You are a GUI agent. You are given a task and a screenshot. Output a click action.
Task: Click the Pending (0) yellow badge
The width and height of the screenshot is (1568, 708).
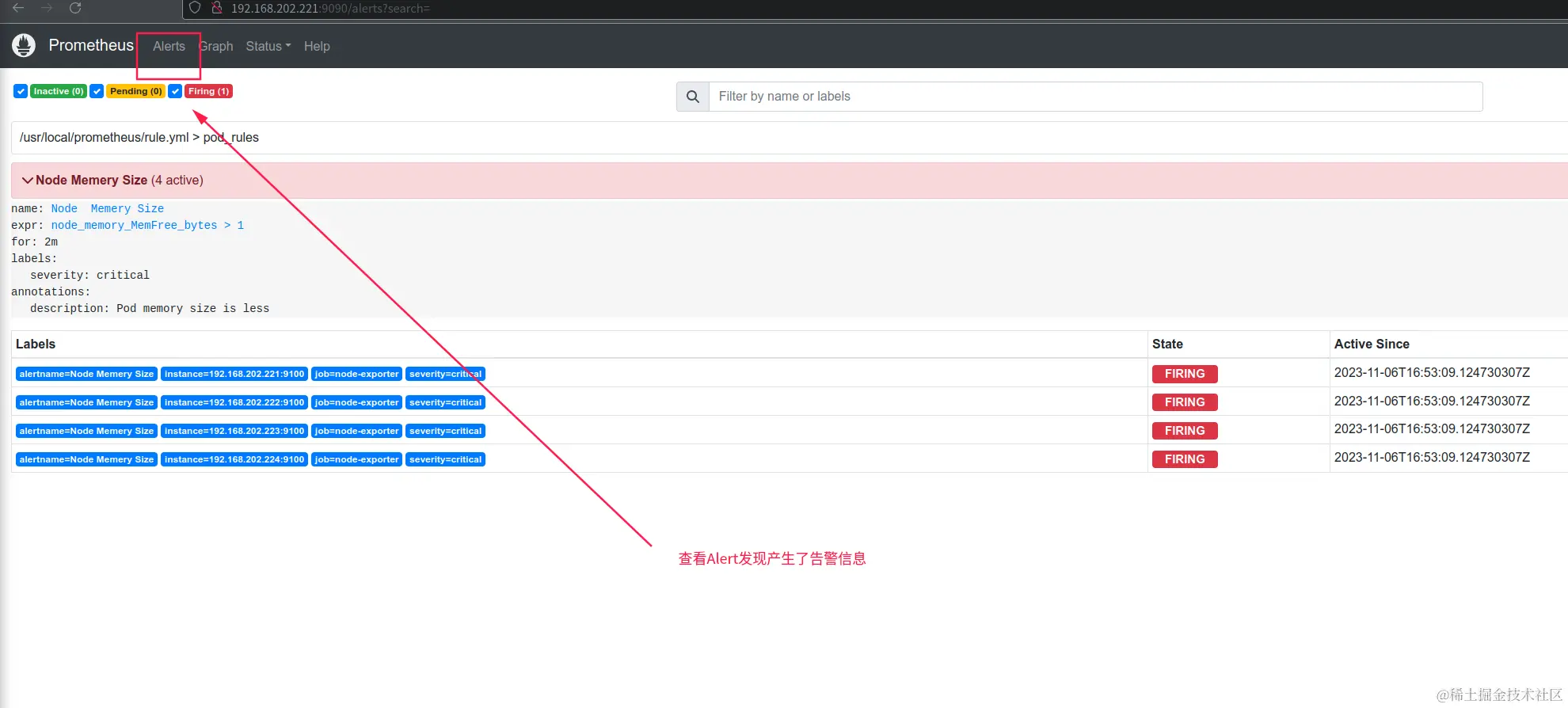[x=135, y=91]
